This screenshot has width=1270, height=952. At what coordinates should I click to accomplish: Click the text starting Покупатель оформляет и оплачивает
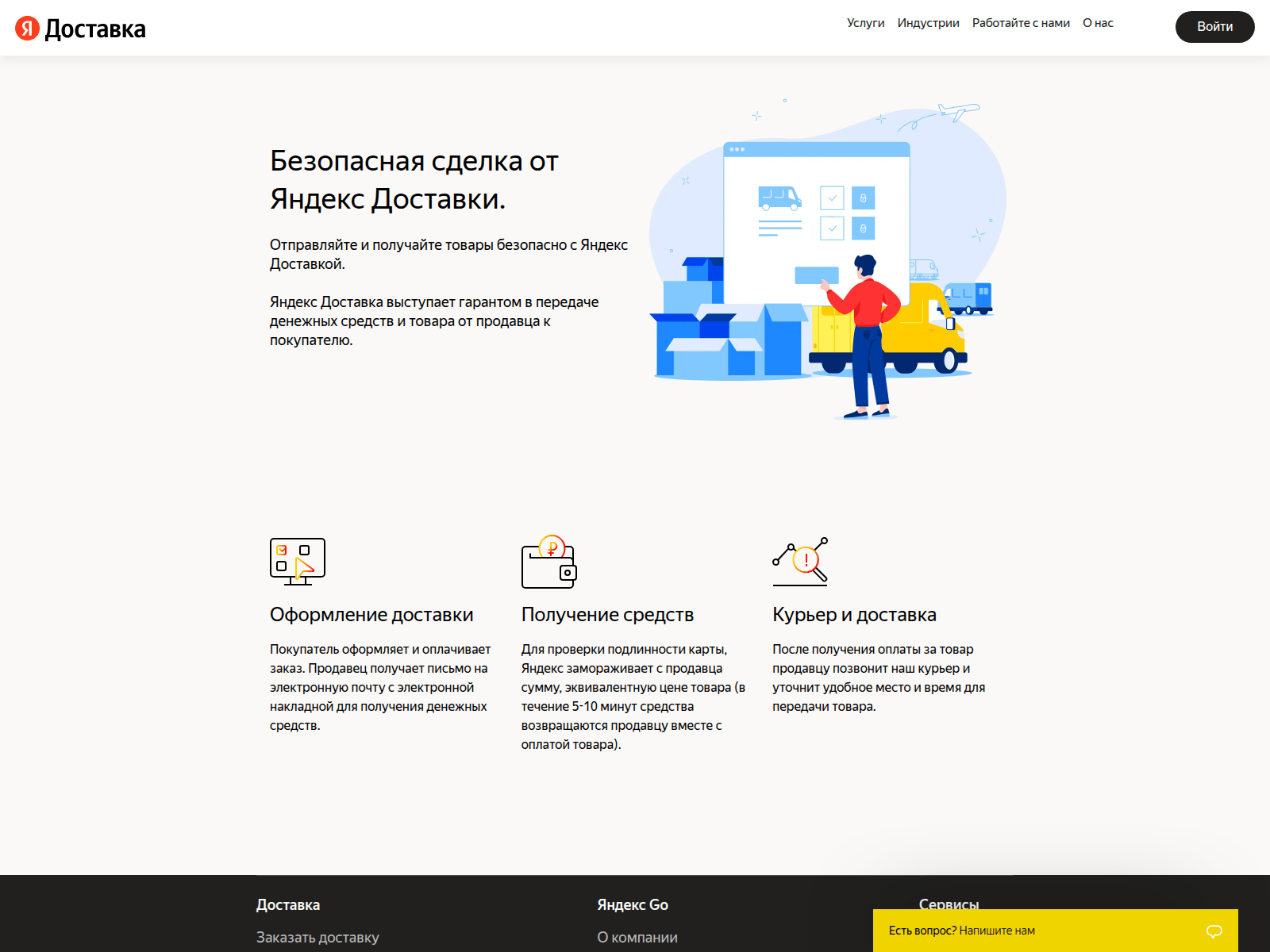[380, 688]
